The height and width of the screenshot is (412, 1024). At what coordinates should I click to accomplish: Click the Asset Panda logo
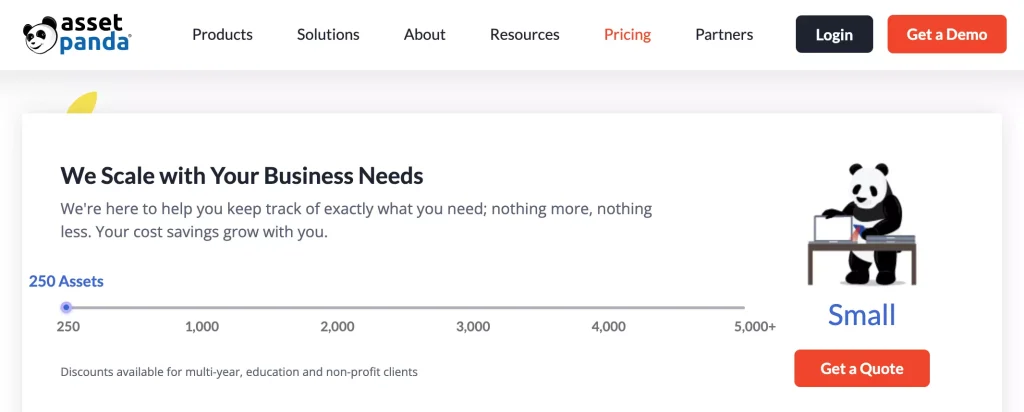pyautogui.click(x=77, y=34)
